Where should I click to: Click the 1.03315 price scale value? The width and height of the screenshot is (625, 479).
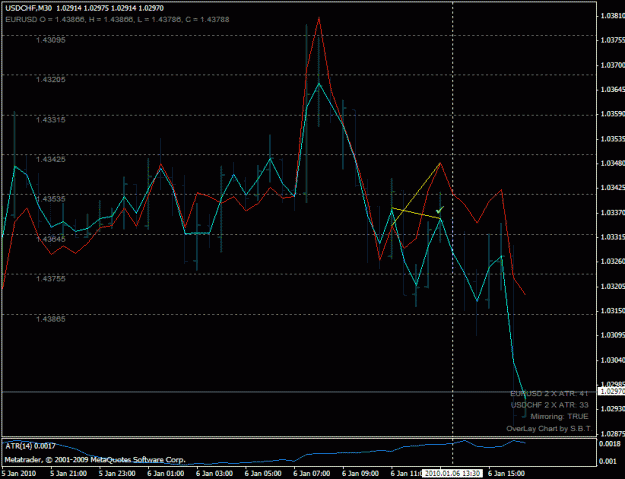point(612,237)
